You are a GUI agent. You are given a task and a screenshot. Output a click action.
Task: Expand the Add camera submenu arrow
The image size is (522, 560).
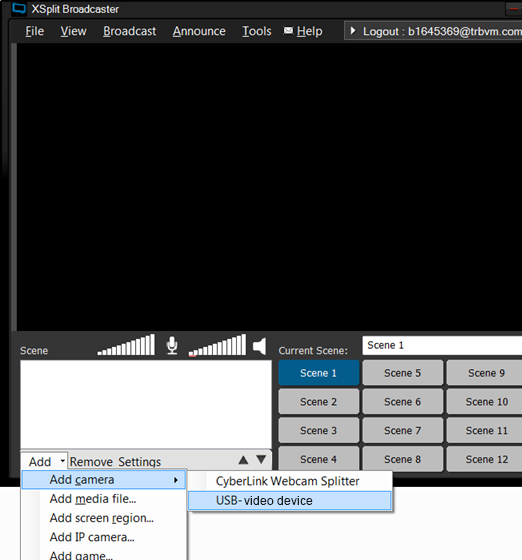tap(176, 480)
